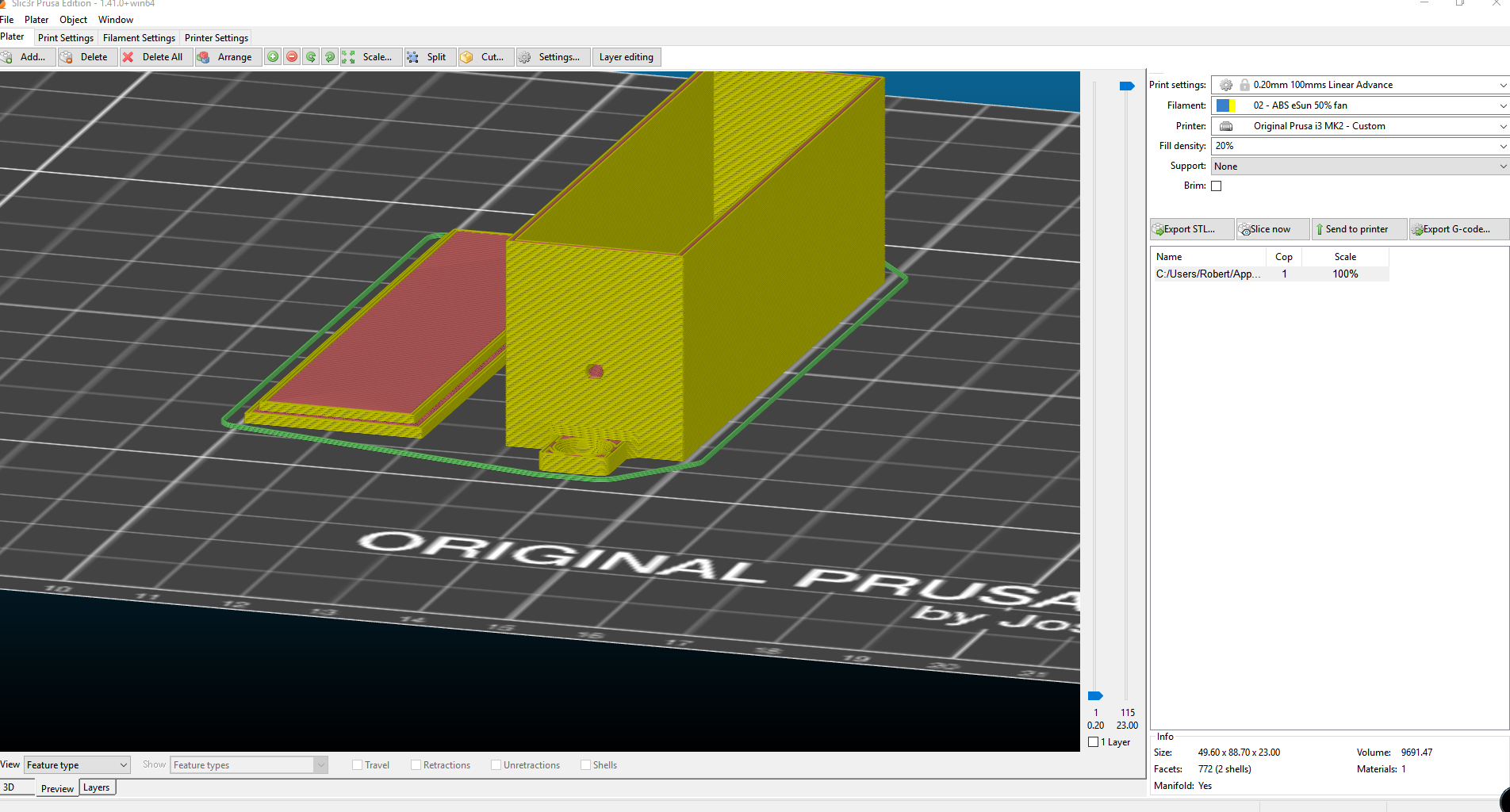Click the Split object button
1510x812 pixels.
click(430, 57)
